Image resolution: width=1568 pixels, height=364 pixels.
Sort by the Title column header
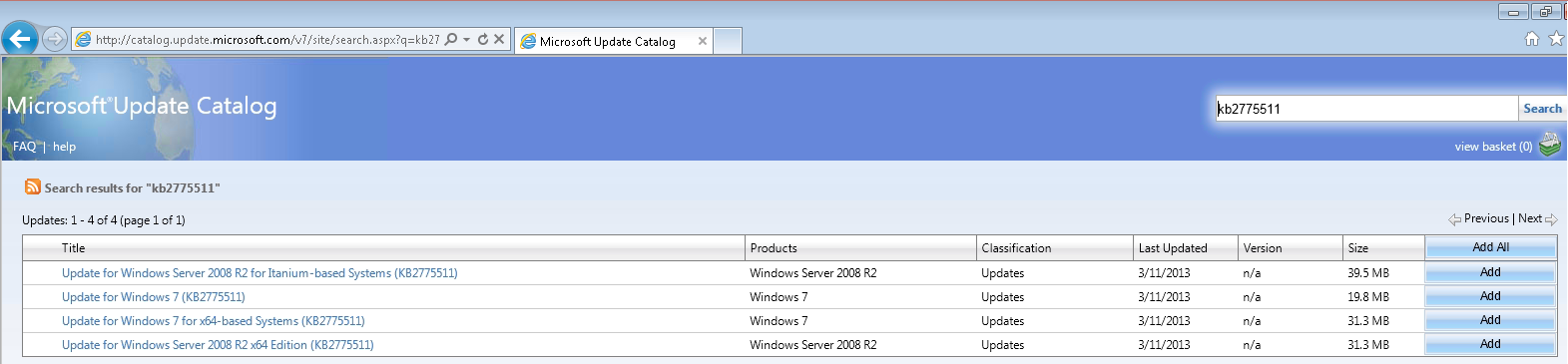pyautogui.click(x=74, y=248)
